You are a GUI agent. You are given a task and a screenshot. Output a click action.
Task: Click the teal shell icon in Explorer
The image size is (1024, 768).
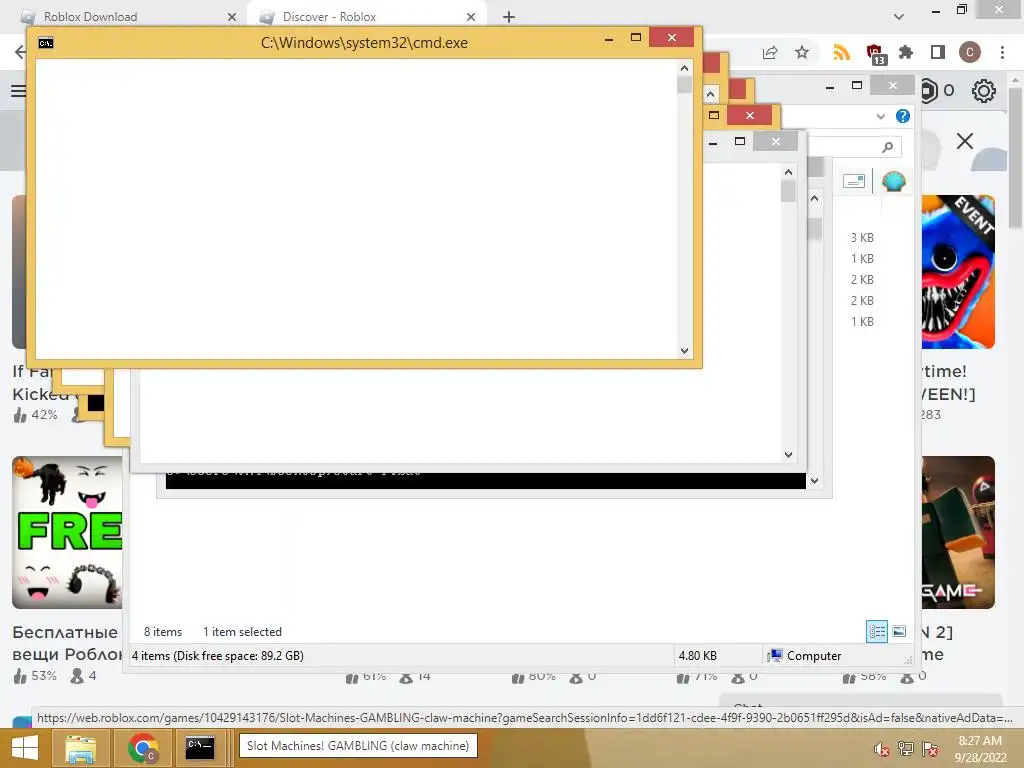[x=893, y=181]
